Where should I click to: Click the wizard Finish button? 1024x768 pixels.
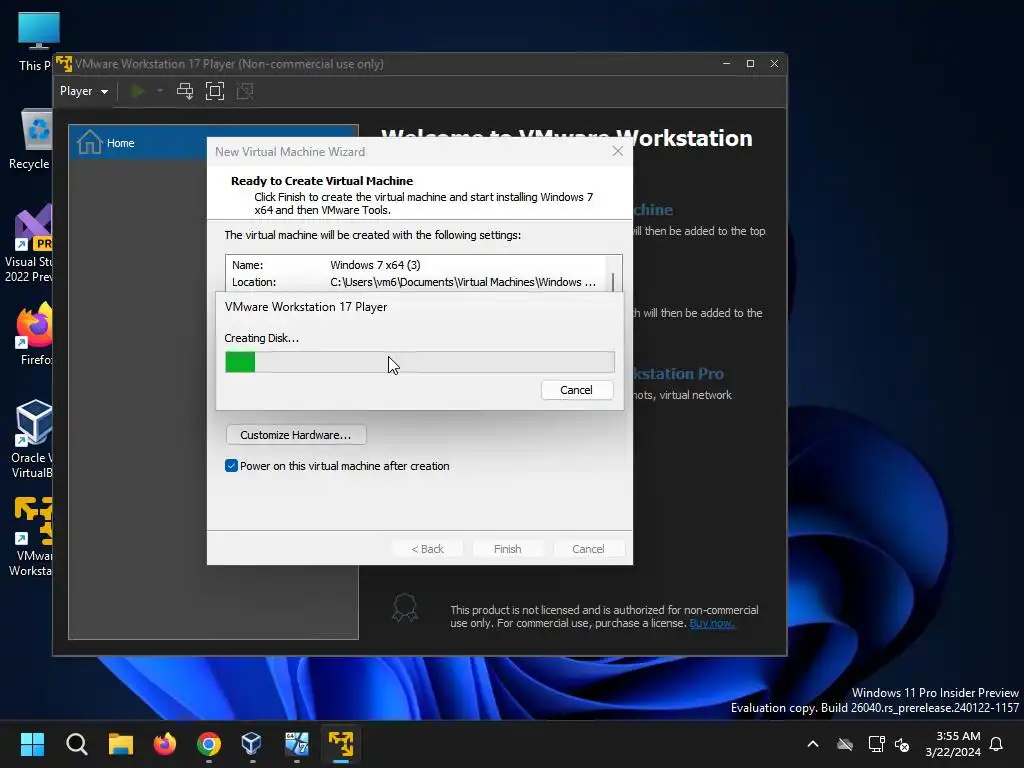(x=507, y=549)
